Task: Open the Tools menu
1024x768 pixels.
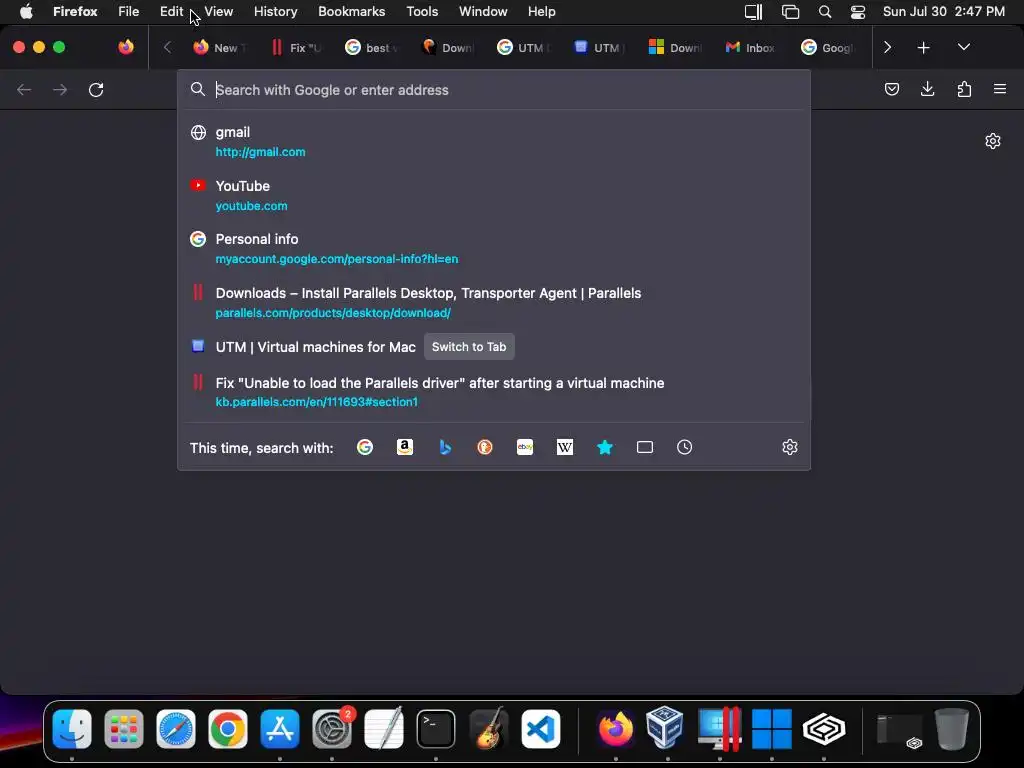Action: pos(422,12)
